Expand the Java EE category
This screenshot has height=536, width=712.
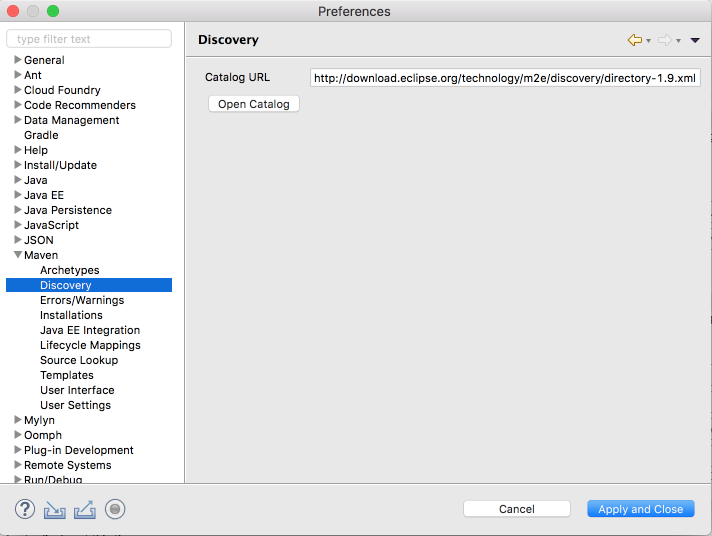click(x=17, y=195)
